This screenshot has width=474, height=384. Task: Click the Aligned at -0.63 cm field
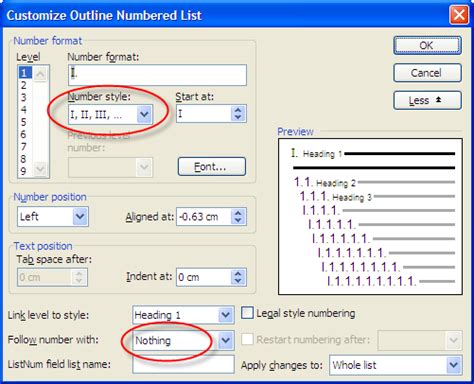click(203, 217)
